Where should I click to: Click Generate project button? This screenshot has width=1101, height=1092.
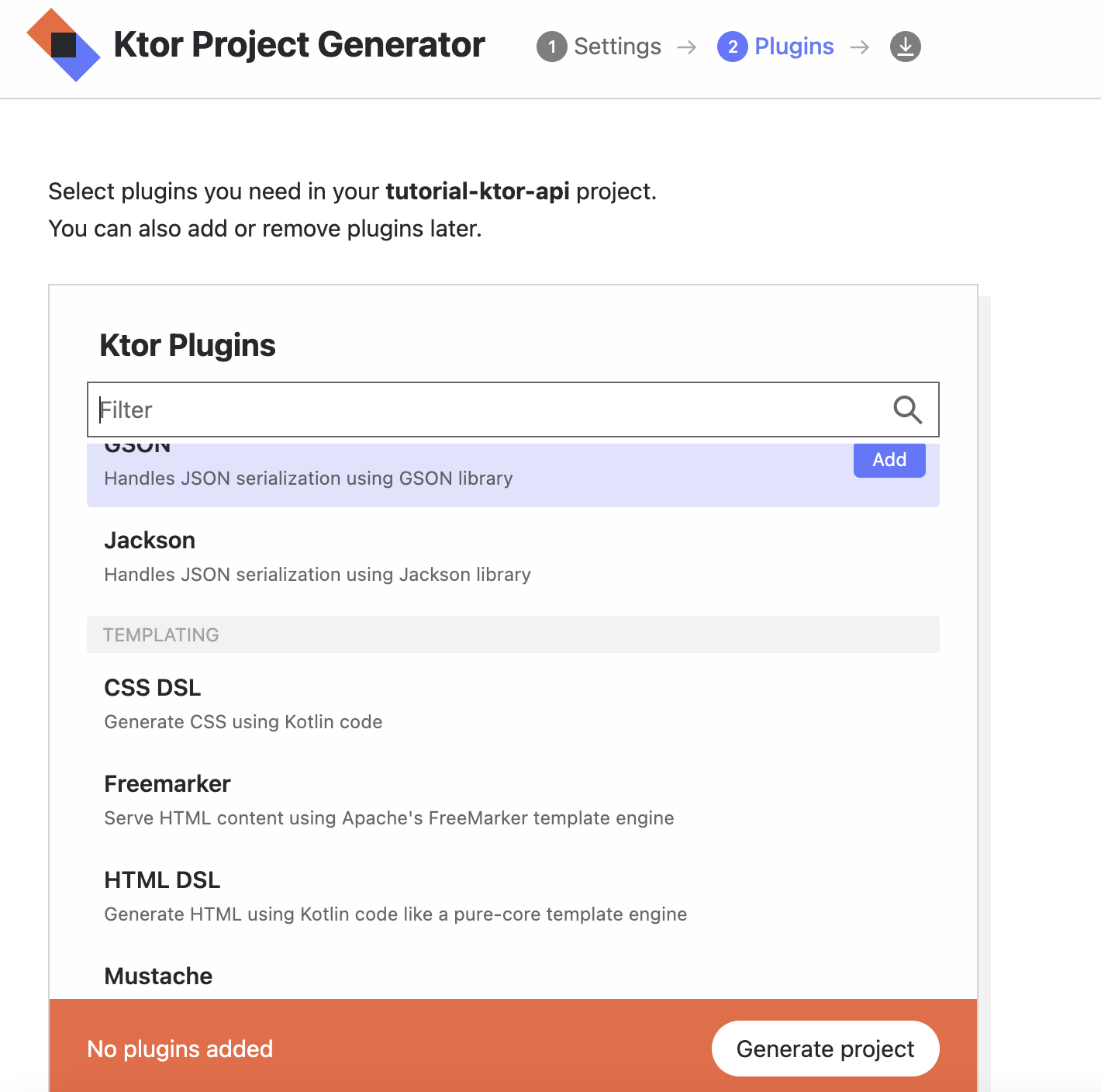point(825,1049)
